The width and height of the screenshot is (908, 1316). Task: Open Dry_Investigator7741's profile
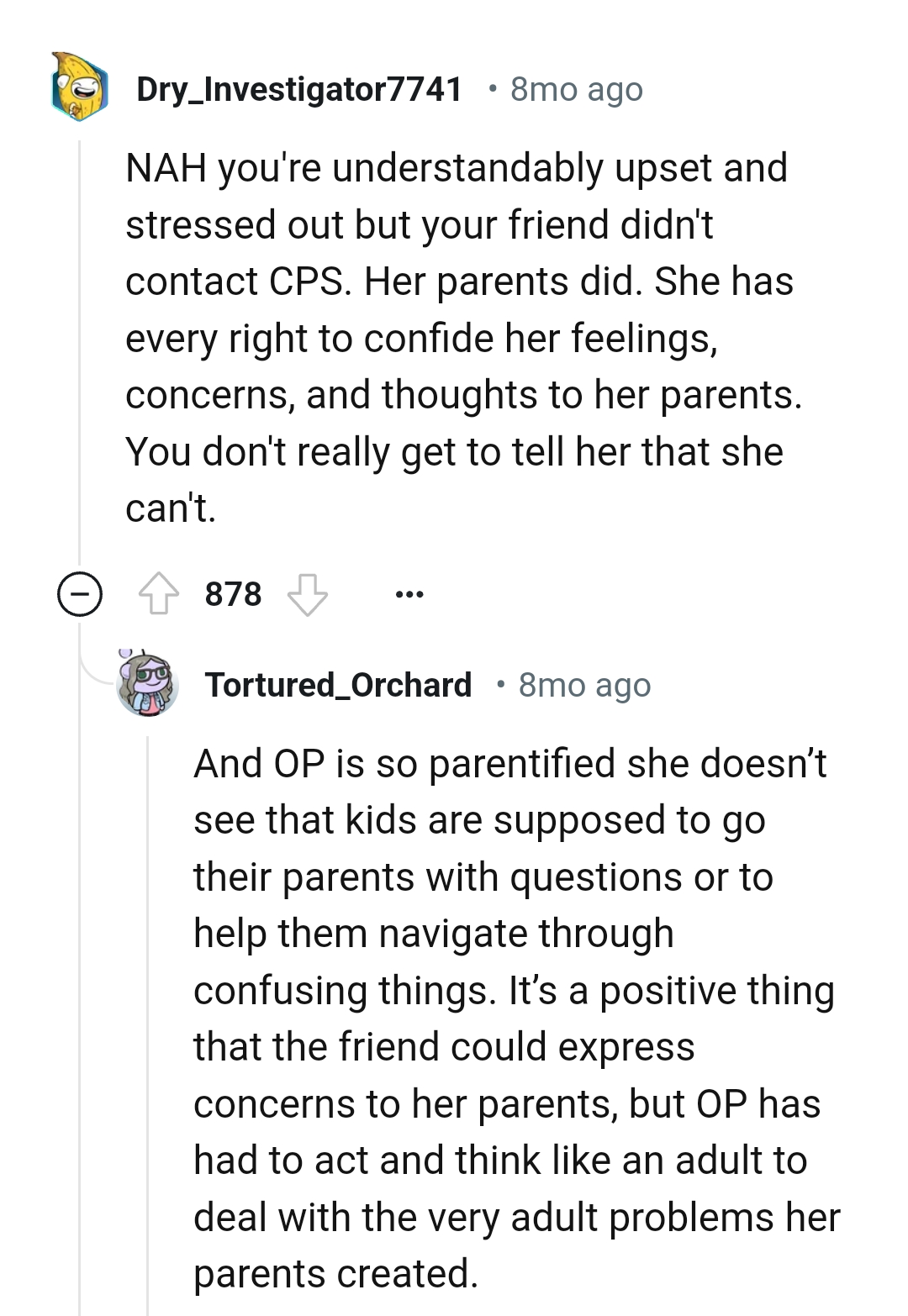pyautogui.click(x=298, y=88)
